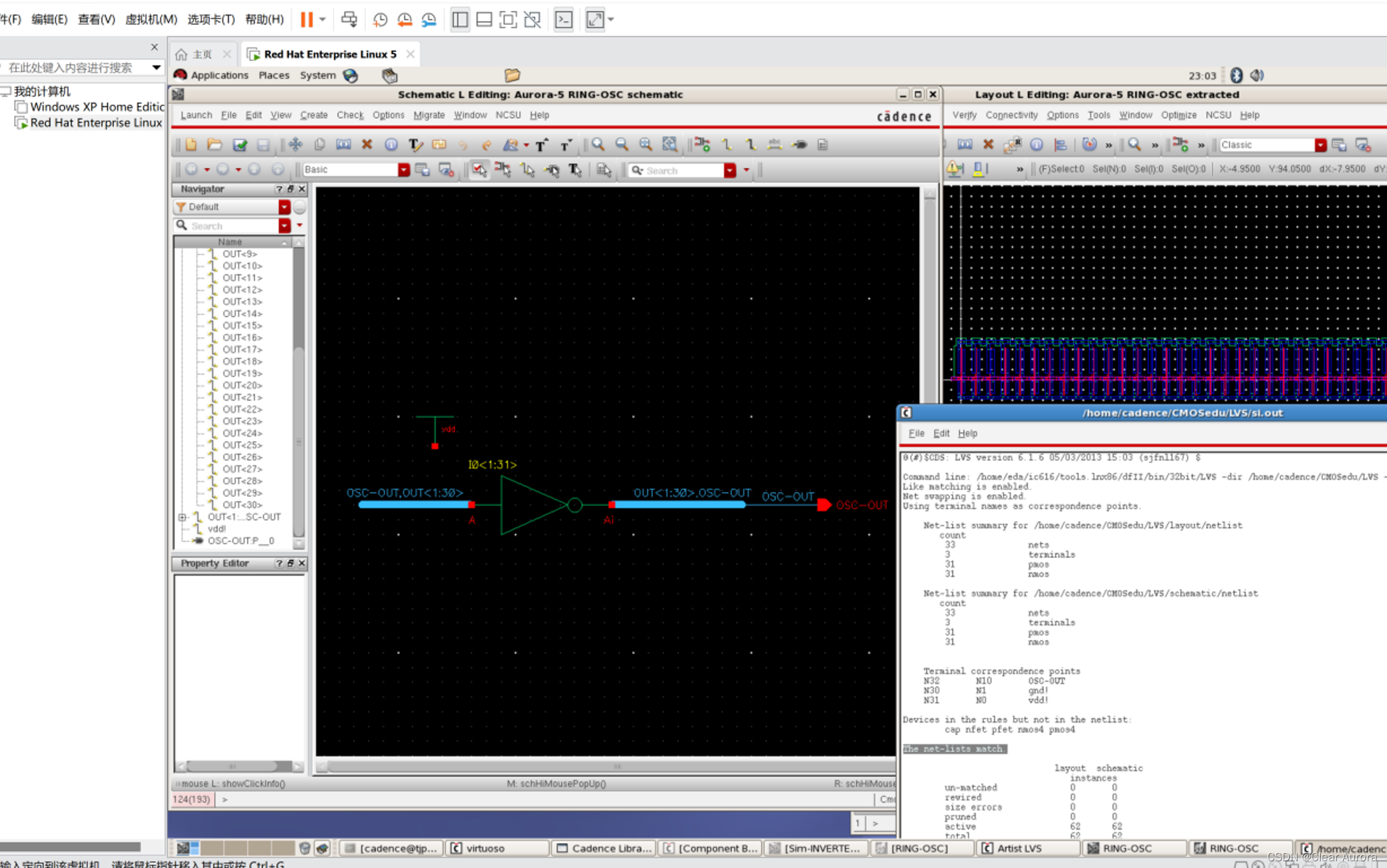Click the VMware full screen icon
This screenshot has height=868, width=1387.
508,20
